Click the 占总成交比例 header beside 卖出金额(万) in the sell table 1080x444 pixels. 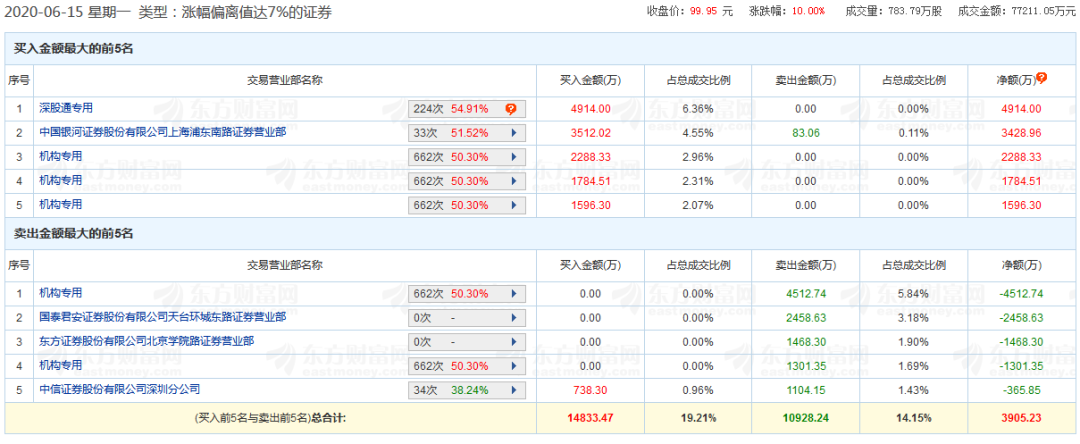coord(914,265)
